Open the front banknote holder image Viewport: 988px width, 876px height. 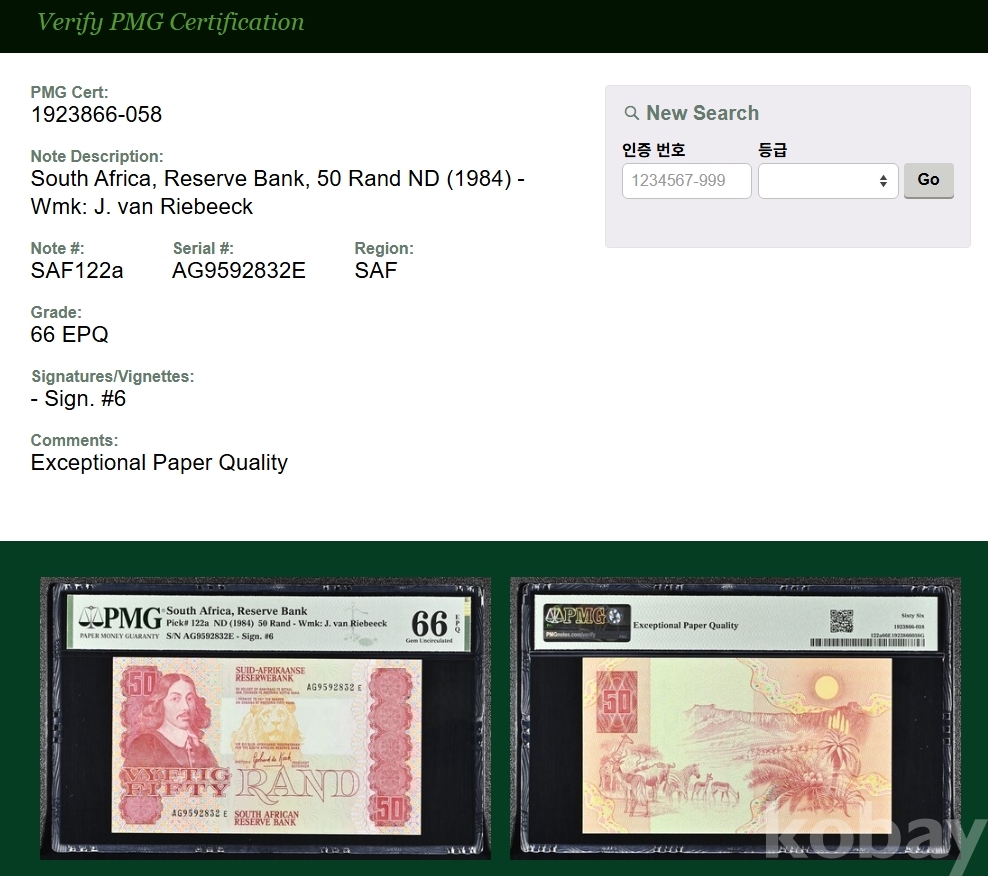tap(265, 718)
